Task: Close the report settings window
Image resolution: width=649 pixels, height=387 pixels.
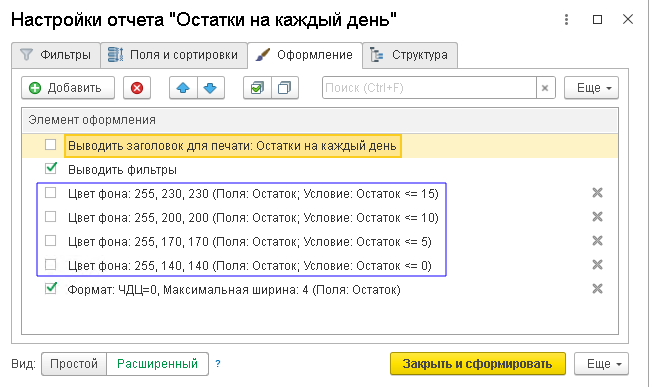Action: 628,19
